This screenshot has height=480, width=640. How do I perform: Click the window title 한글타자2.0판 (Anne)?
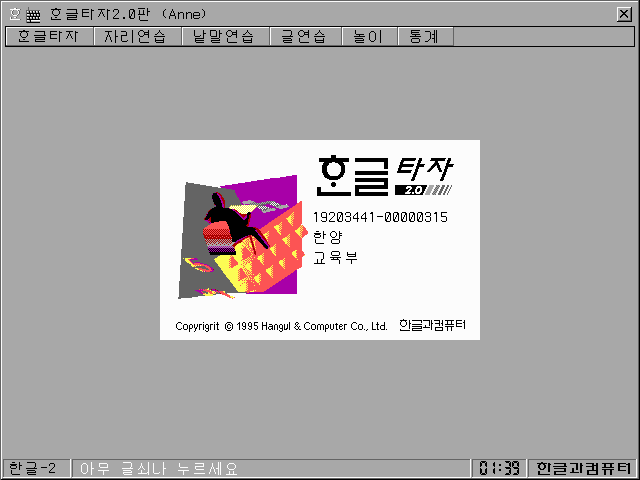[x=128, y=15]
